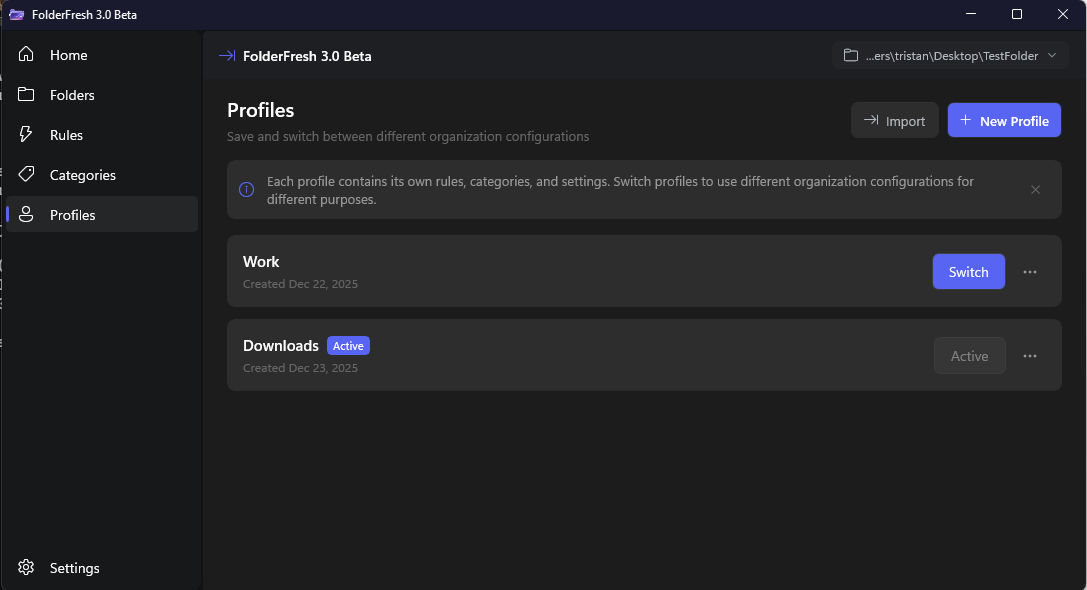Click the Settings gear icon

click(x=26, y=567)
